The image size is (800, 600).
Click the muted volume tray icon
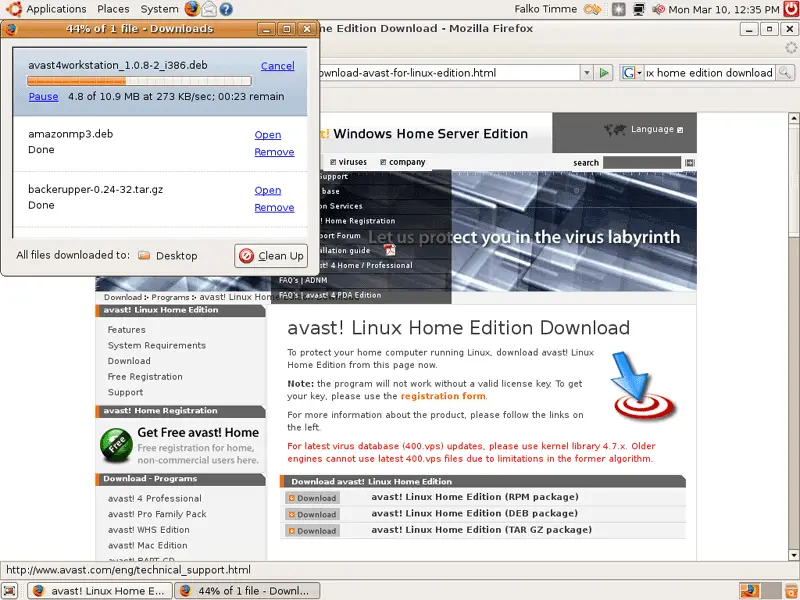coord(658,9)
